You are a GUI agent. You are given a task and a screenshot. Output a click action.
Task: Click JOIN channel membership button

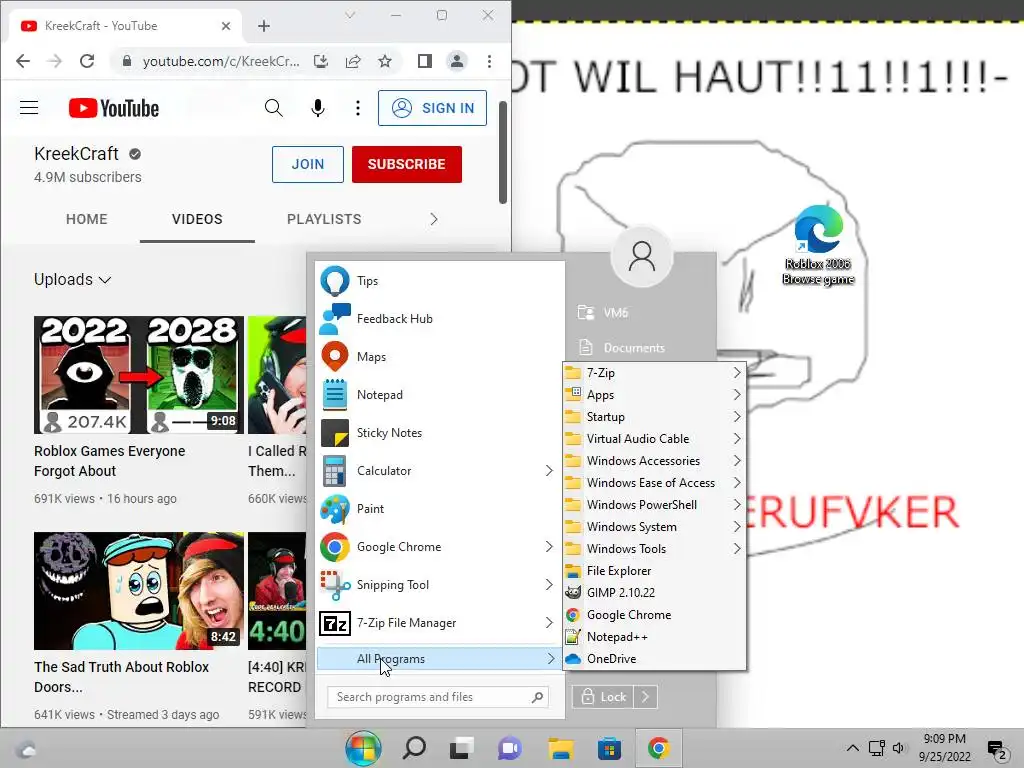308,165
